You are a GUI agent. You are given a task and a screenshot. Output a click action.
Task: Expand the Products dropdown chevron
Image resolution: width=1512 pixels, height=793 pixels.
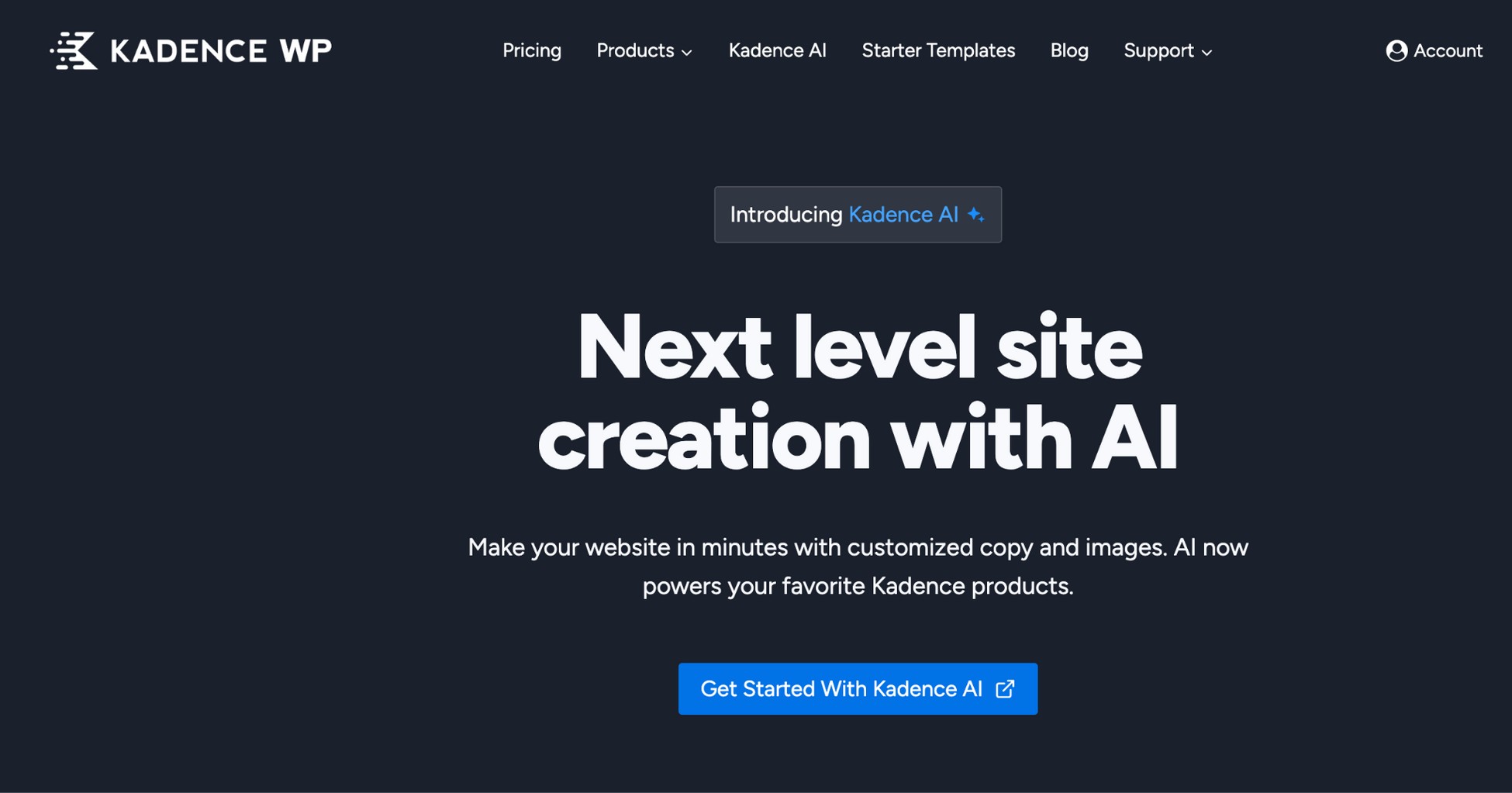click(687, 53)
